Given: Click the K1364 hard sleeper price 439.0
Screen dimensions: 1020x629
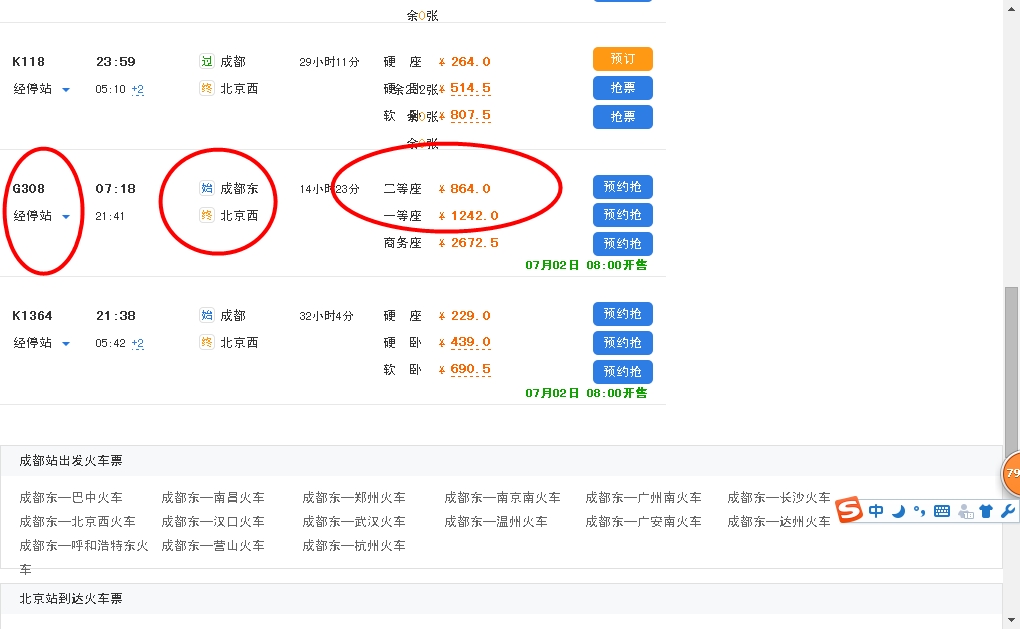Looking at the screenshot, I should (x=470, y=342).
